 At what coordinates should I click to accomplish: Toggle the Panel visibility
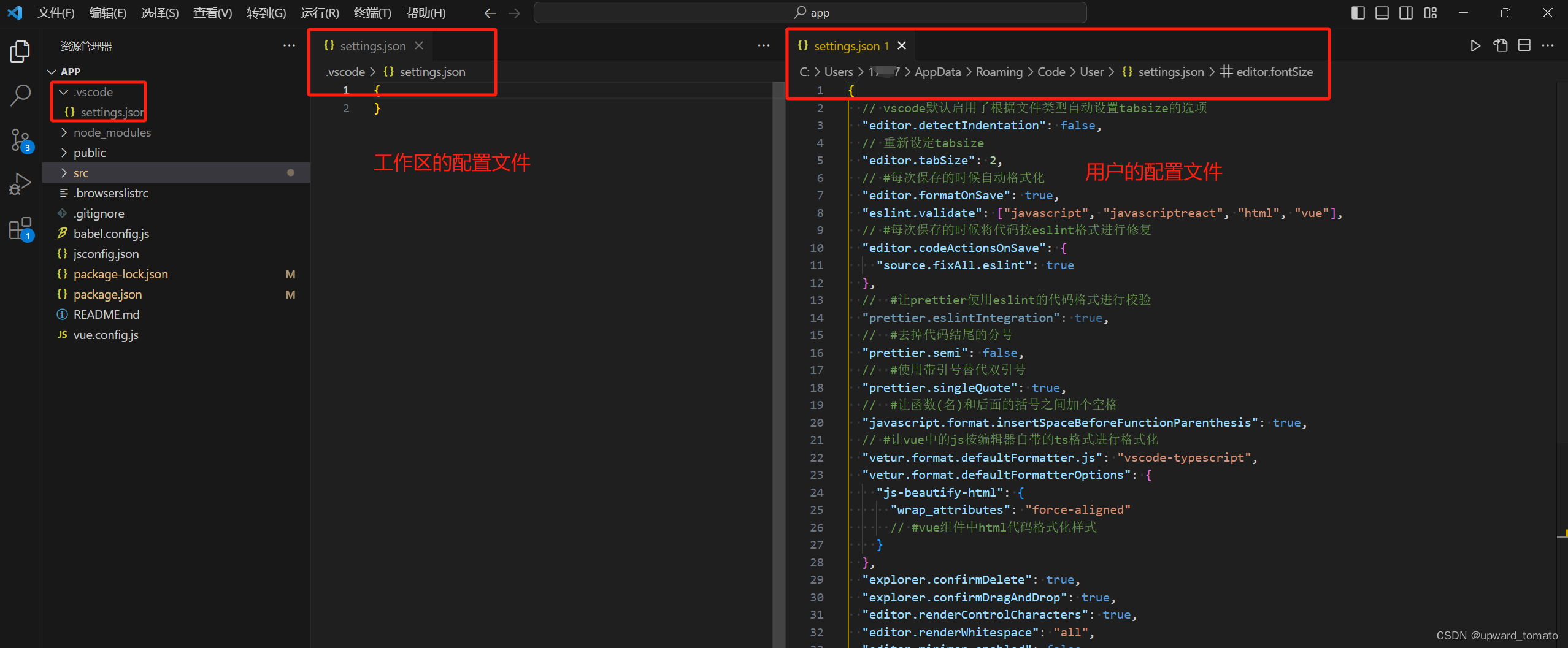(x=1382, y=12)
